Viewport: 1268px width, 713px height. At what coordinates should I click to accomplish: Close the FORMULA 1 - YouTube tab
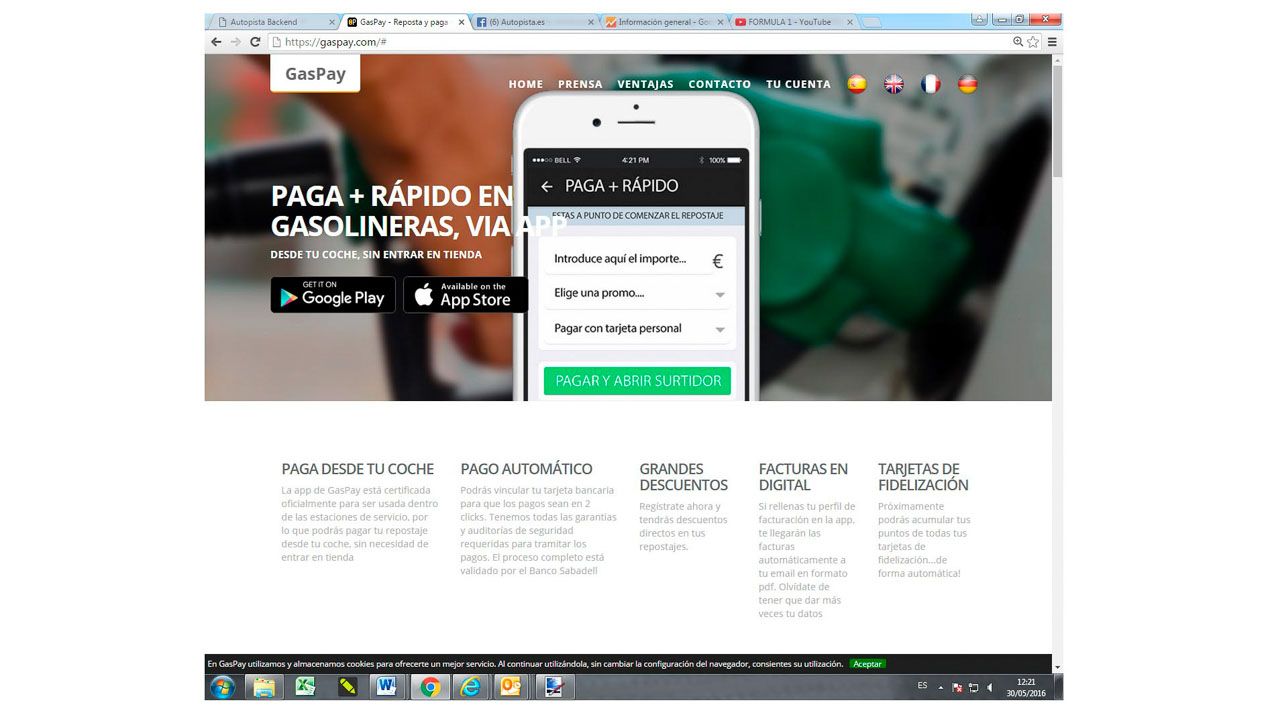(x=850, y=22)
